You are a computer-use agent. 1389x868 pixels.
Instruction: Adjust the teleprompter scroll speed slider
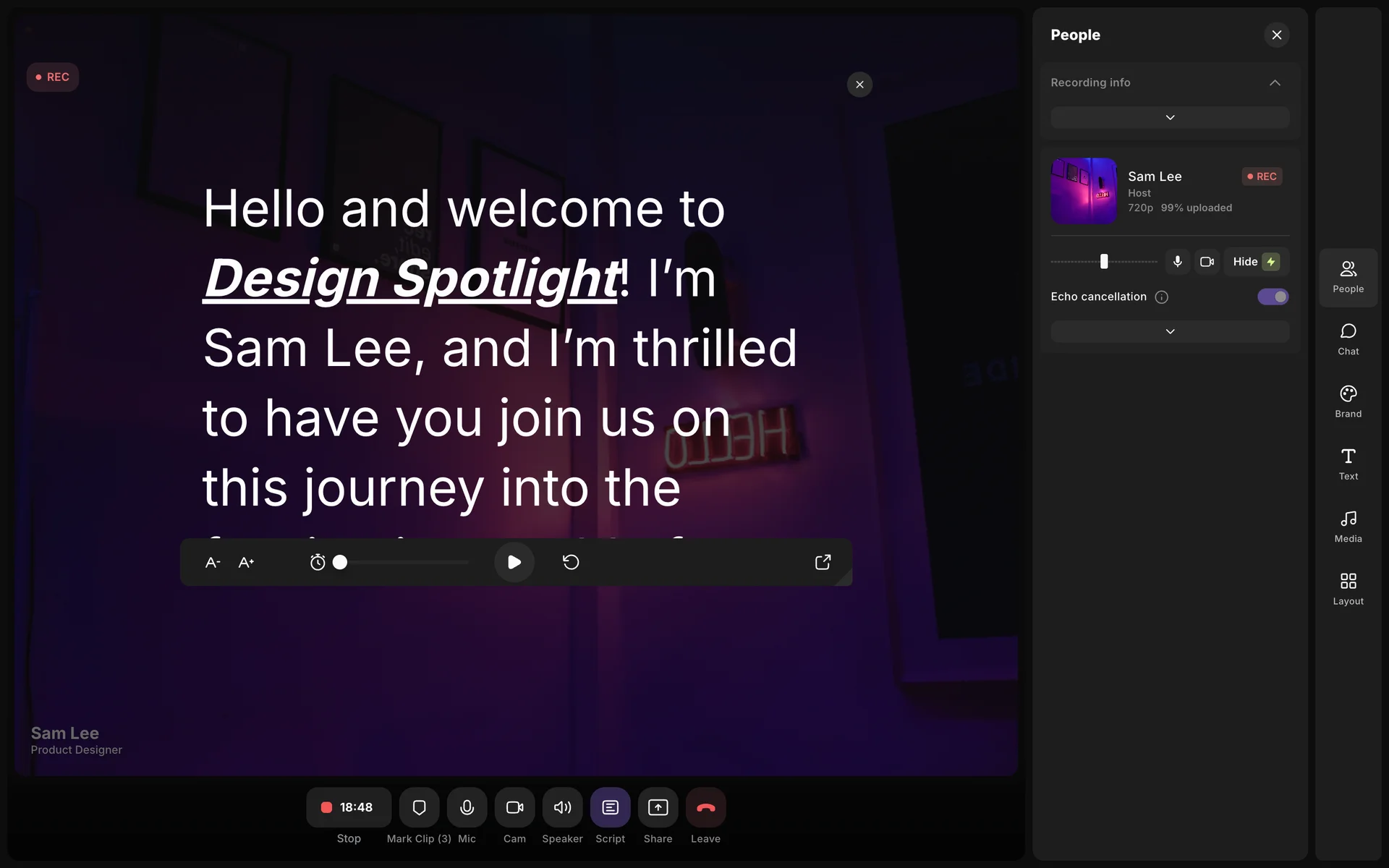point(340,562)
